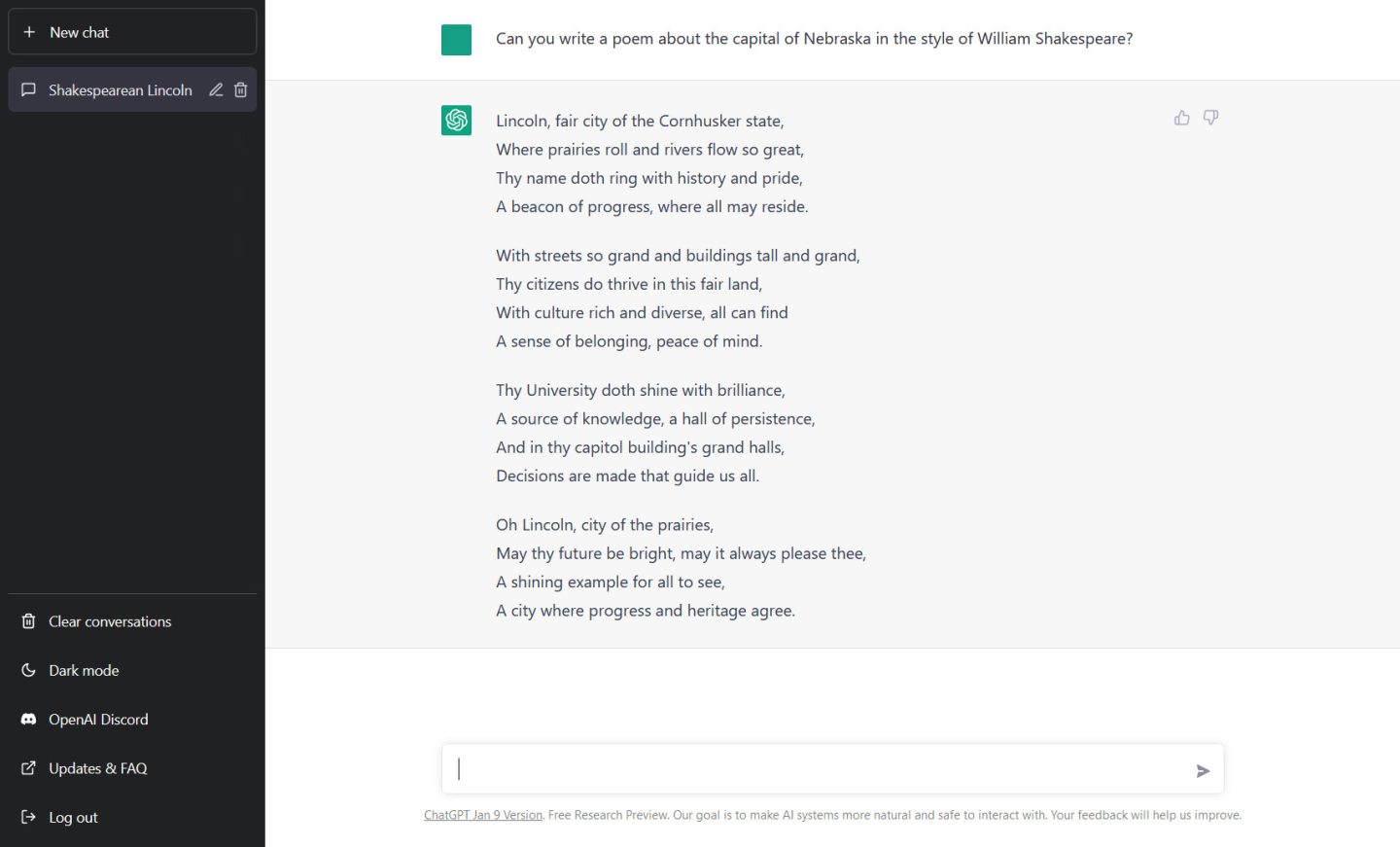
Task: Click the ChatGPT logo avatar beside the poem
Action: pyautogui.click(x=456, y=120)
